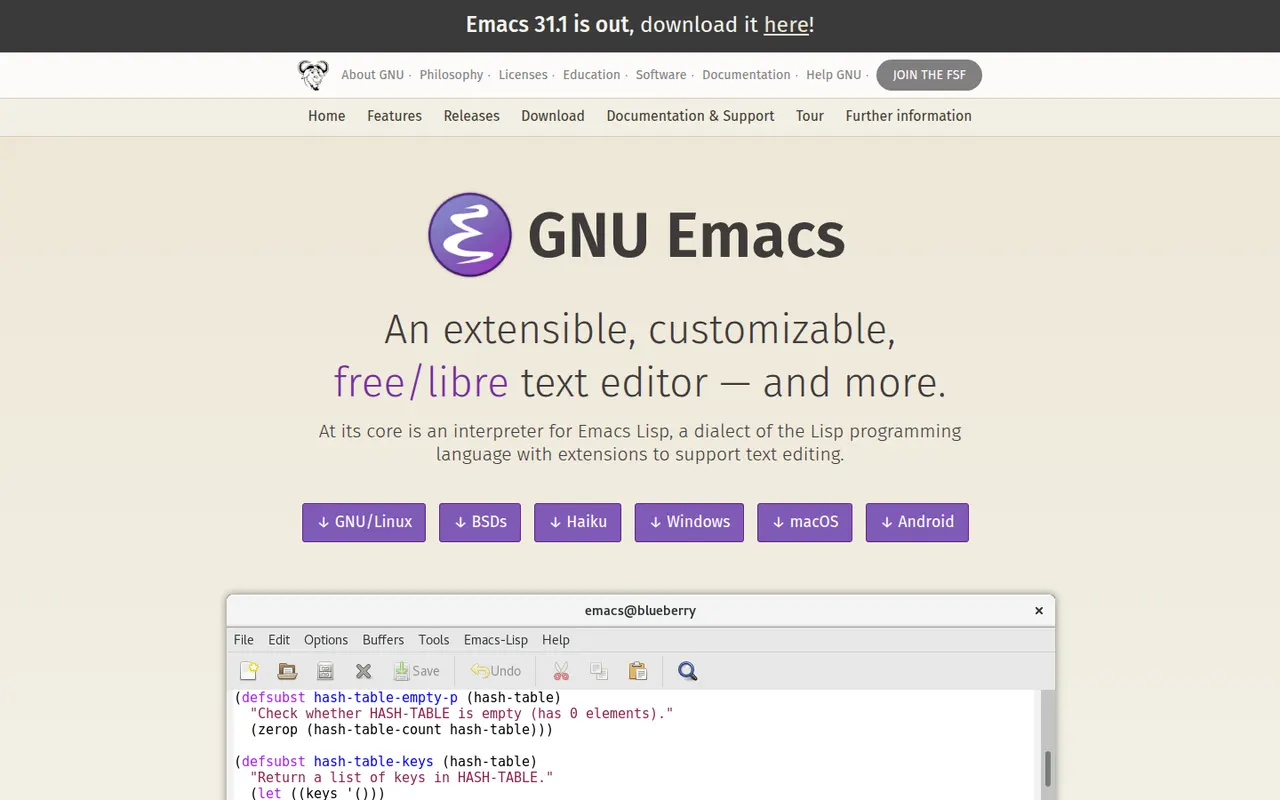Screen dimensions: 1280x800
Task: Click the Kill Buffer X icon in Emacs toolbar
Action: pyautogui.click(x=363, y=671)
